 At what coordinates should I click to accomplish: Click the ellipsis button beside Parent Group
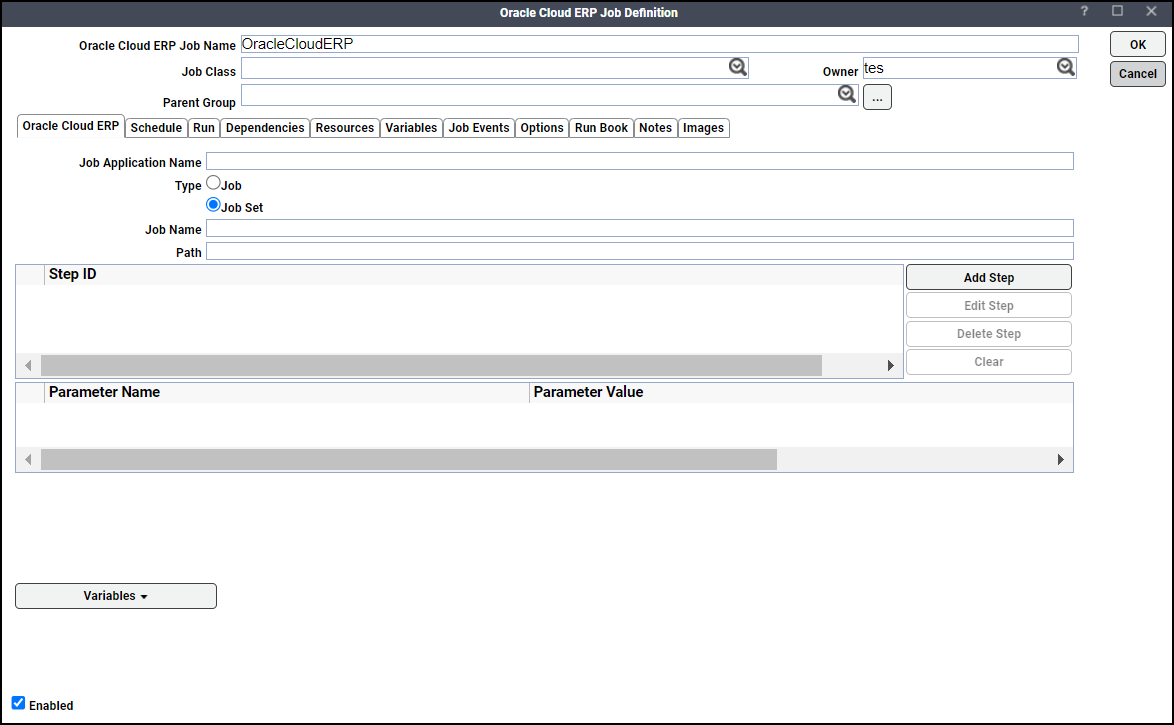(x=877, y=97)
